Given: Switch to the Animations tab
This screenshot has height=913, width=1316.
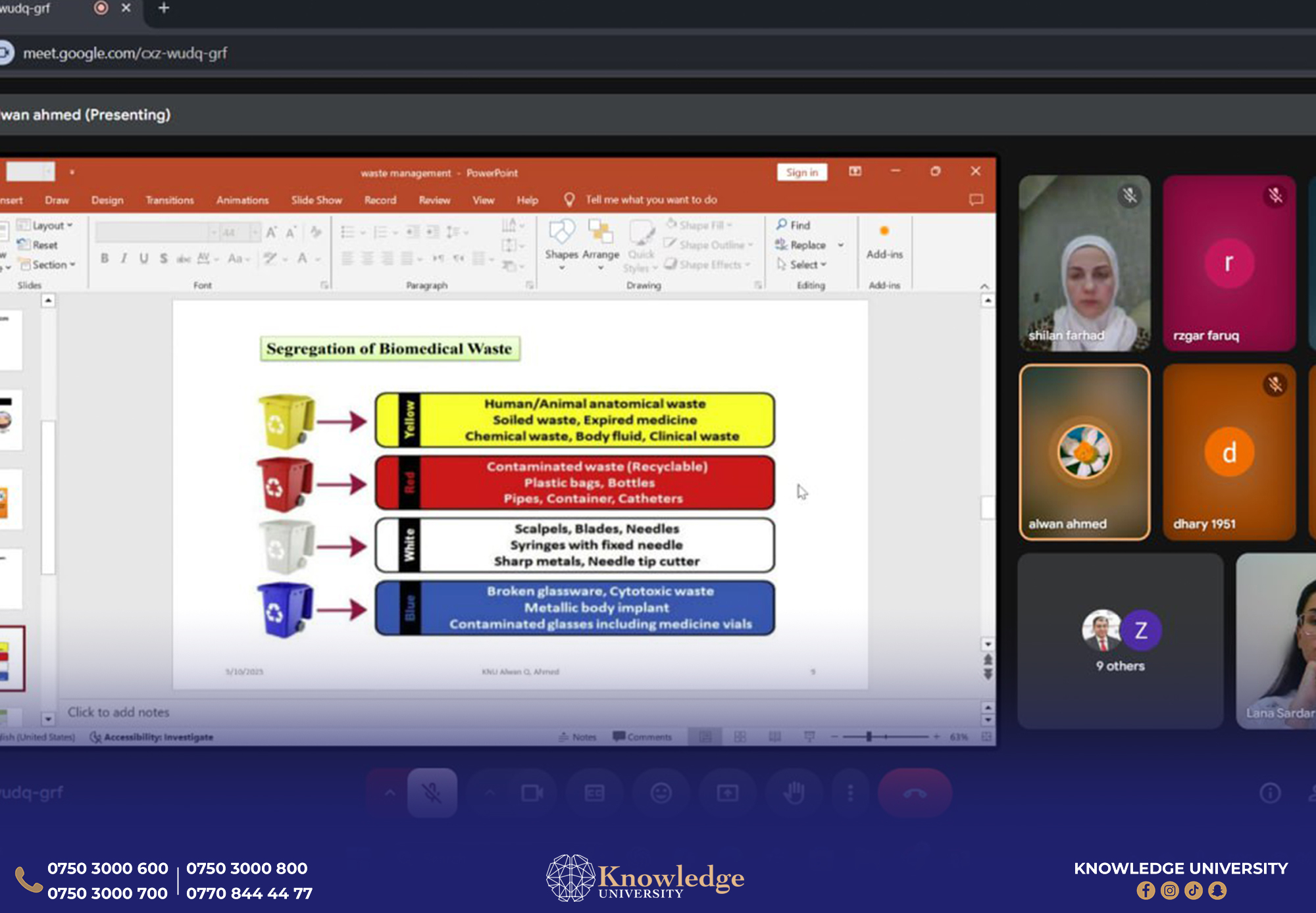Looking at the screenshot, I should [242, 200].
